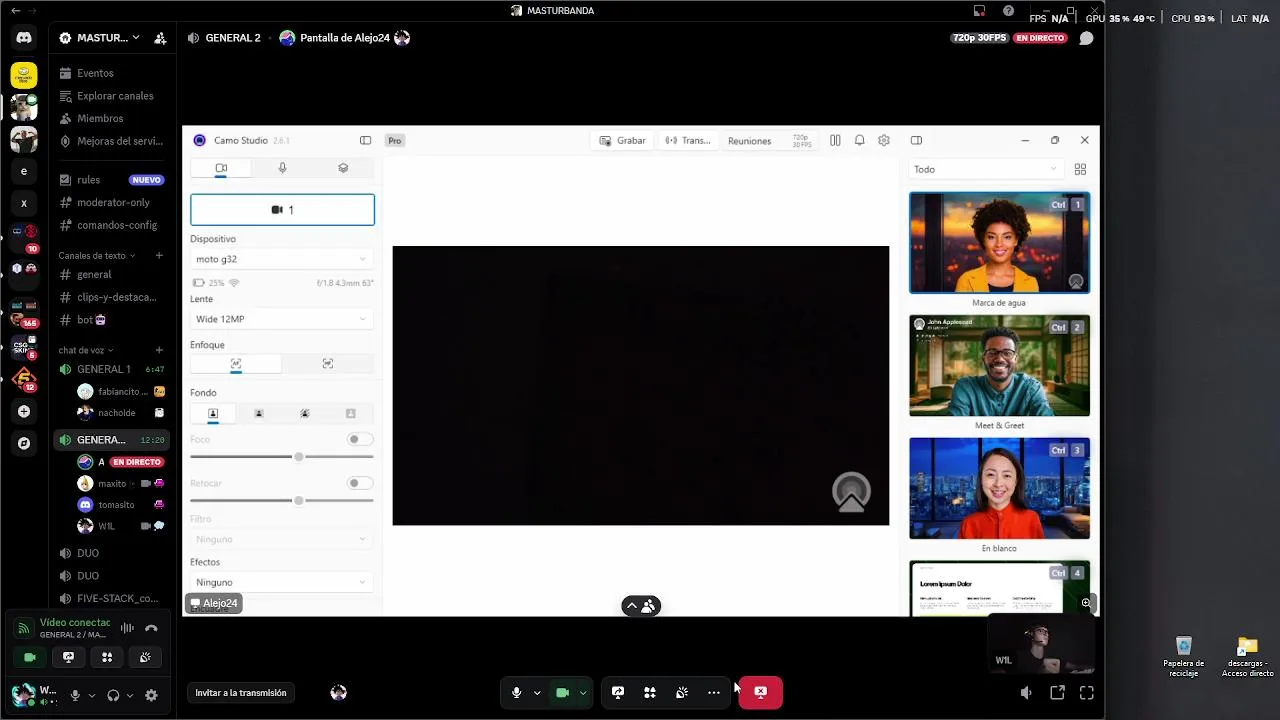1280x720 pixels.
Task: Toggle Camo Studio sidebar panel icon
Action: coord(365,140)
